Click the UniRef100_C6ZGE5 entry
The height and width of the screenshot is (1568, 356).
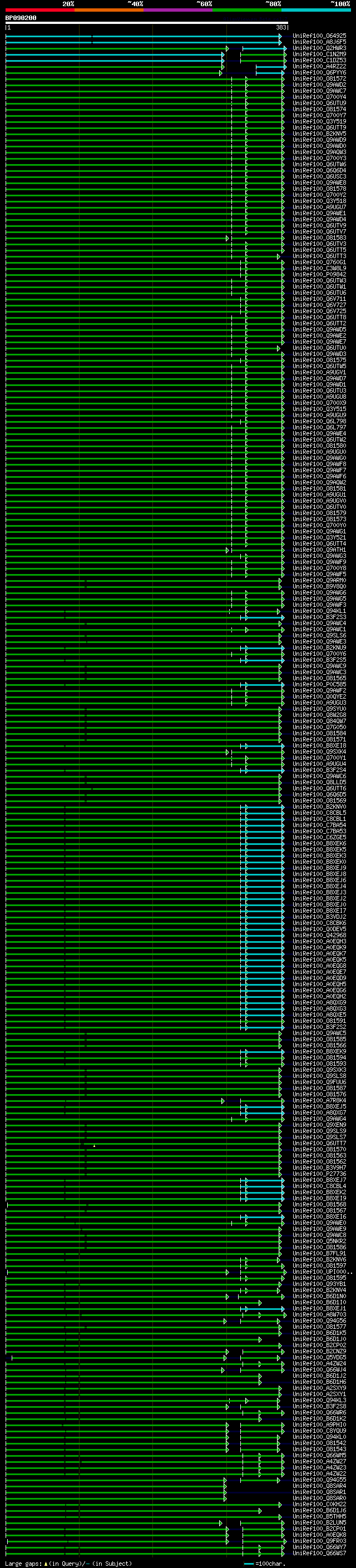click(x=319, y=837)
